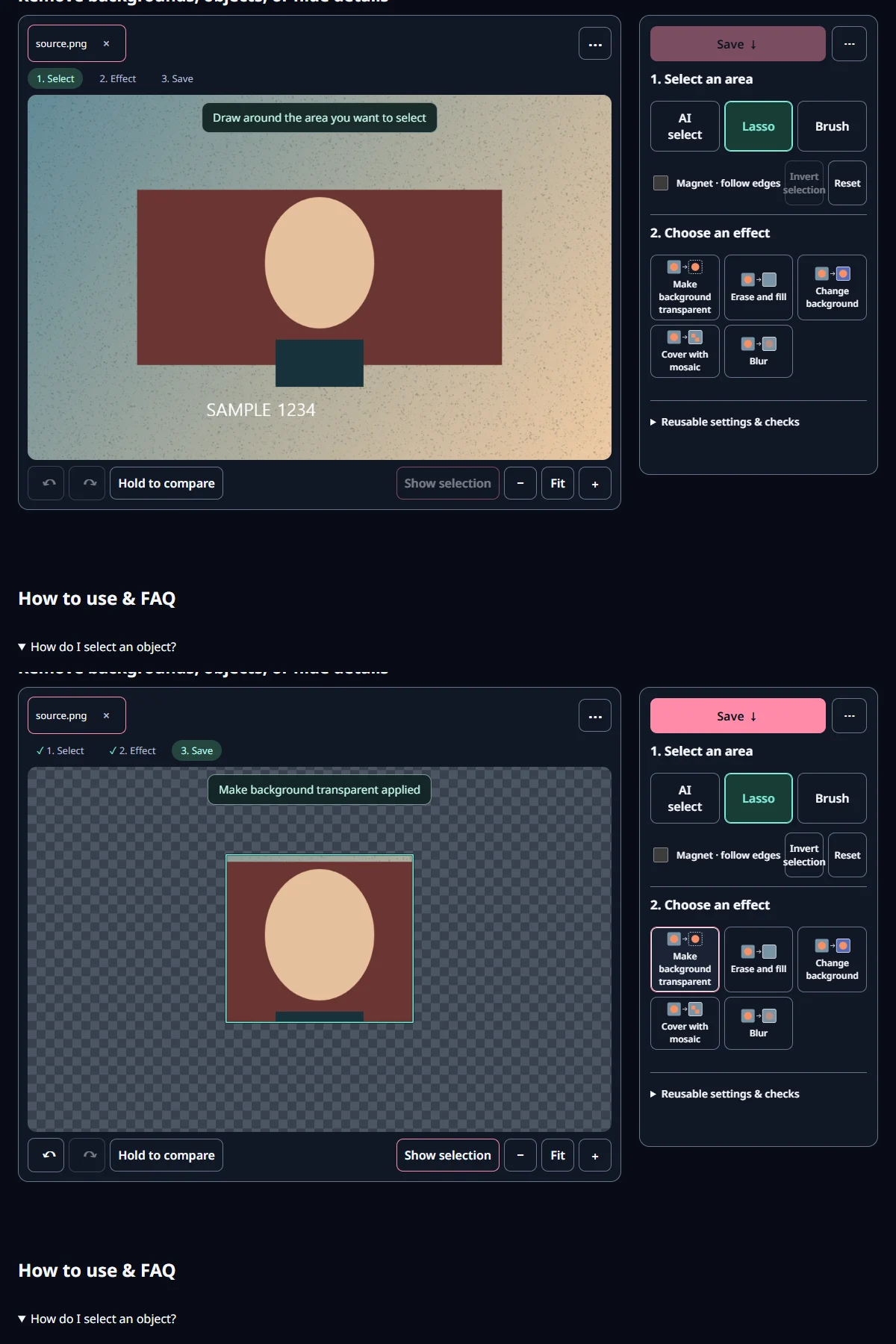The width and height of the screenshot is (896, 1344).
Task: Select Change background effect in lower panel
Action: [x=832, y=959]
